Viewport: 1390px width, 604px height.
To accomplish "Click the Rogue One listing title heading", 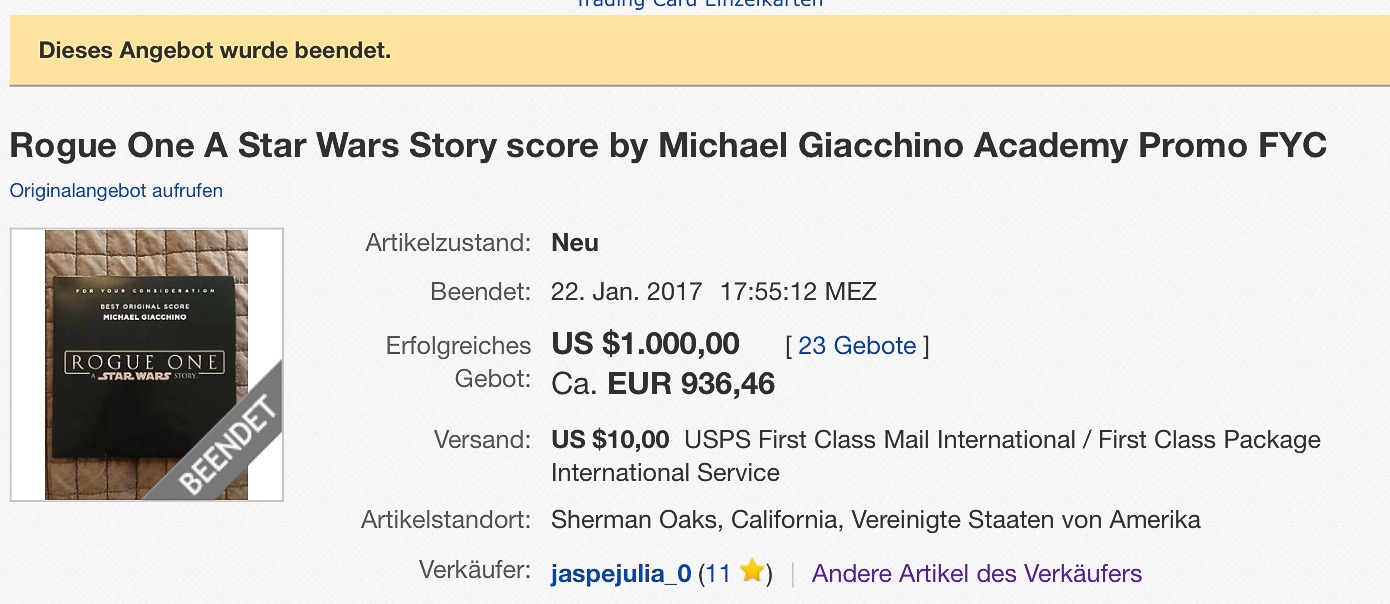I will [x=667, y=146].
